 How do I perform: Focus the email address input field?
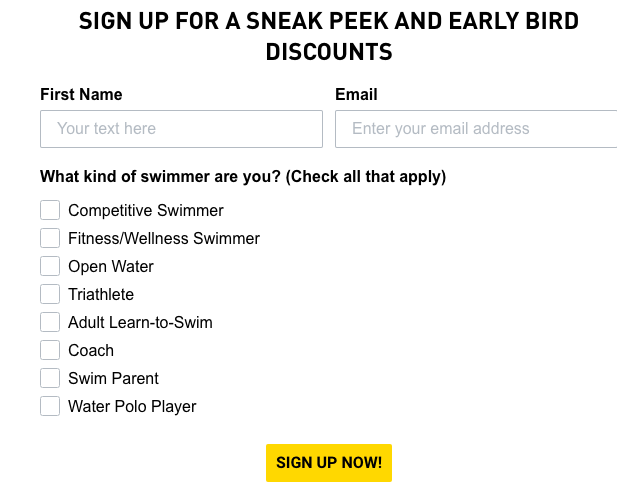click(x=476, y=129)
